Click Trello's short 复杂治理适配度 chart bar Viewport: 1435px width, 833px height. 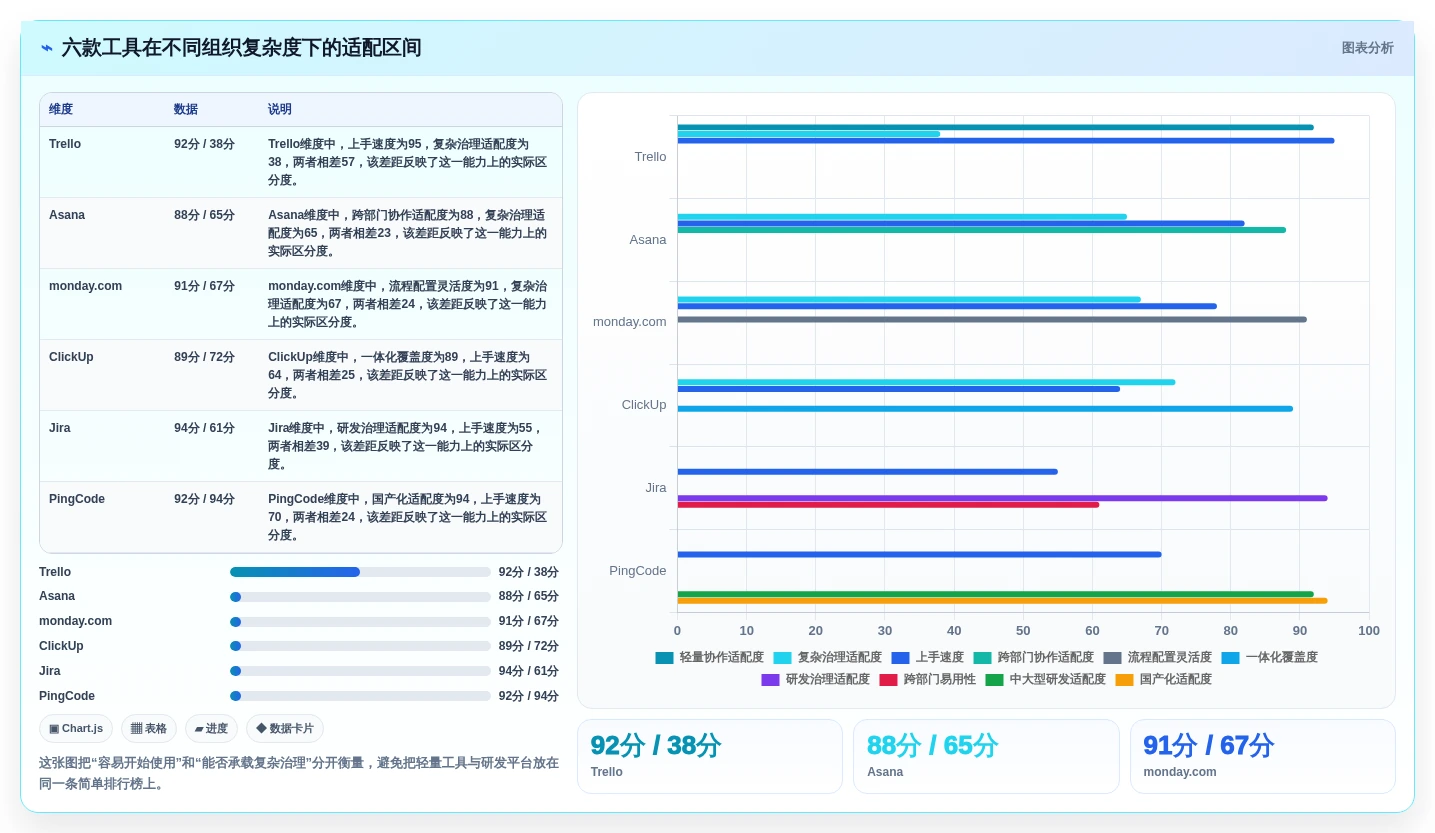809,134
